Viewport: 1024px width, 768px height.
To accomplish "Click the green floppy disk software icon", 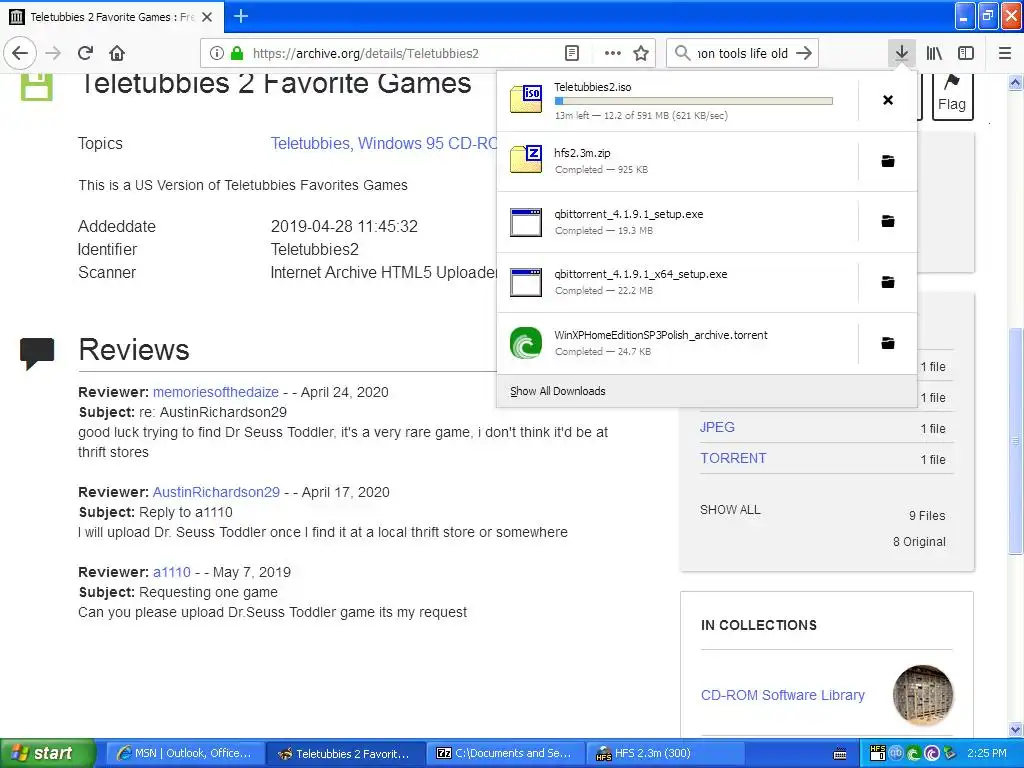I will pyautogui.click(x=37, y=87).
